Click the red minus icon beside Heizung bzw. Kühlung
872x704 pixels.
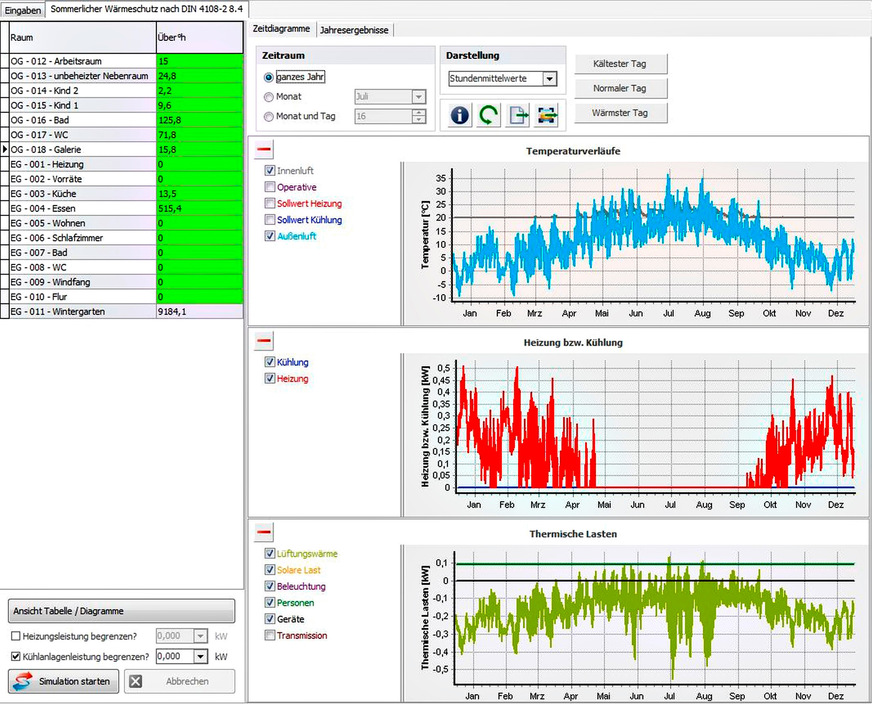(x=261, y=340)
